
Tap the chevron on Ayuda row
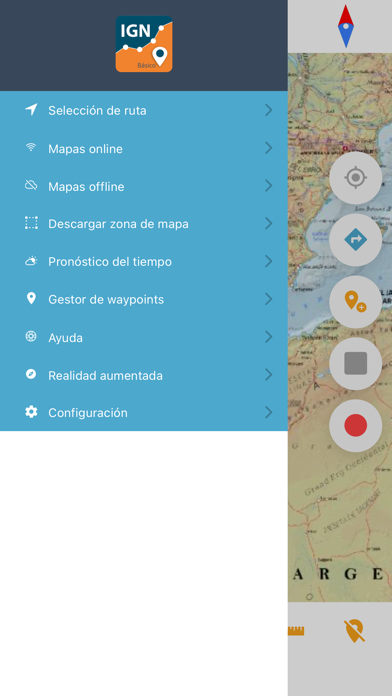[269, 337]
